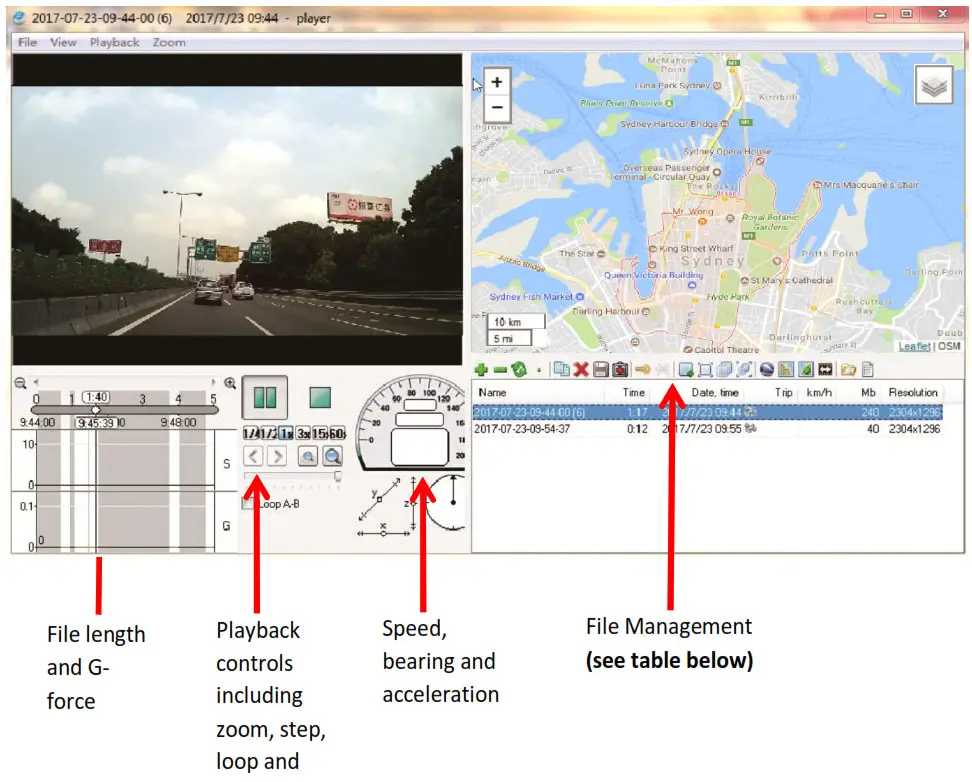Stop the video playback
This screenshot has width=972, height=782.
(x=318, y=396)
